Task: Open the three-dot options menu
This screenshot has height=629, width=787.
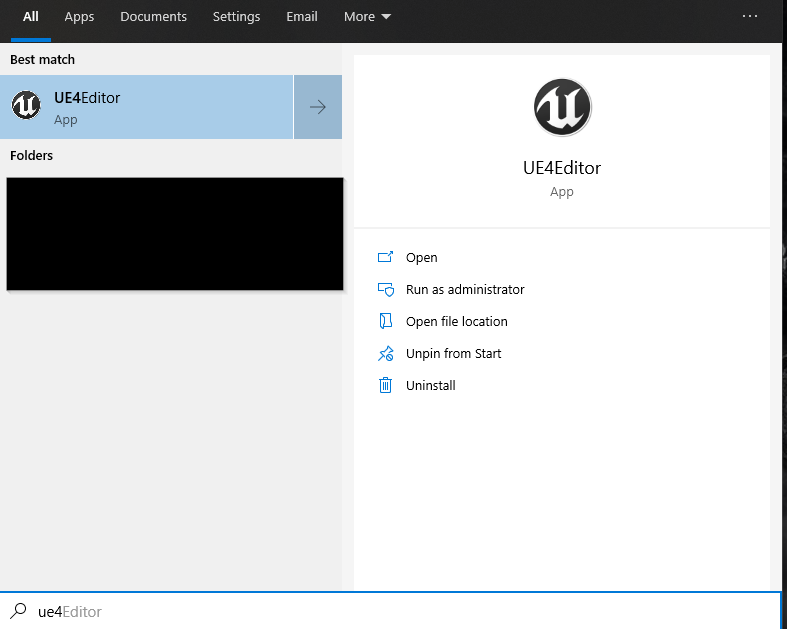Action: pos(750,16)
